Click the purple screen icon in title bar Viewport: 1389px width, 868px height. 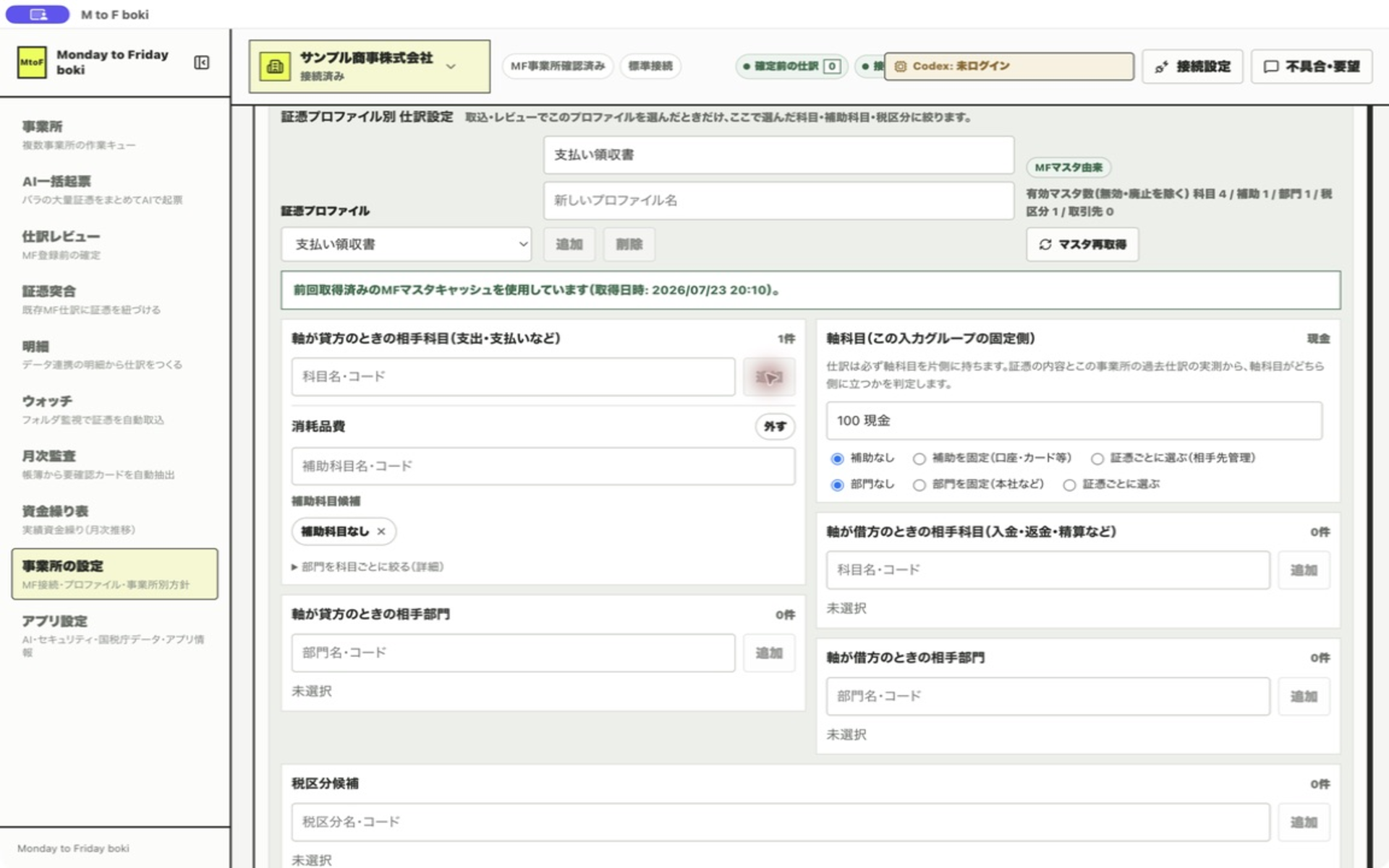pyautogui.click(x=38, y=14)
